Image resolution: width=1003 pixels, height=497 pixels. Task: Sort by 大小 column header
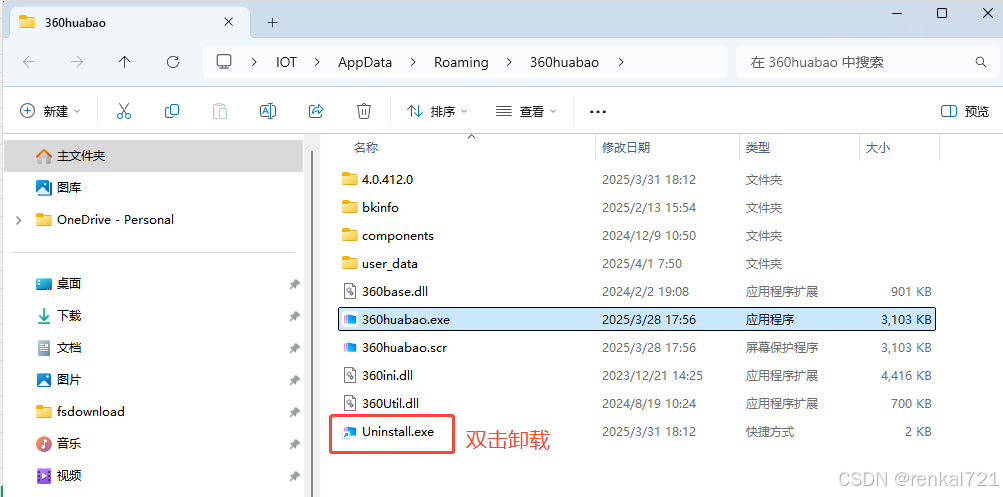[x=877, y=148]
